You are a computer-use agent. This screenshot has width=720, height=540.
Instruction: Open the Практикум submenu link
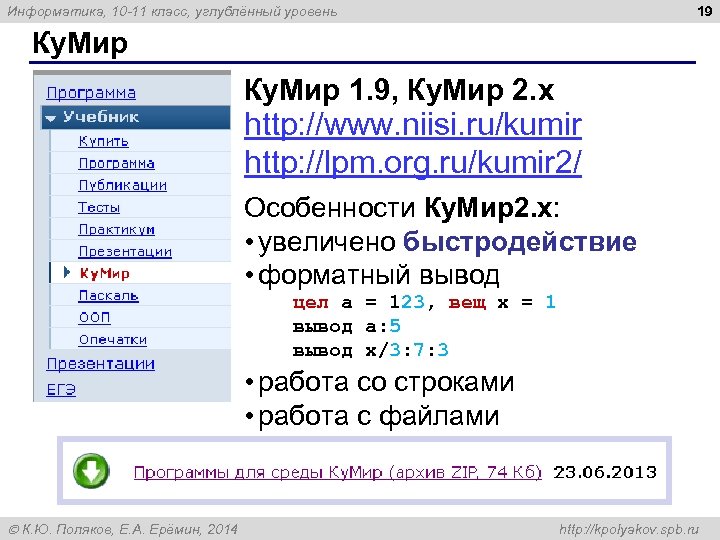[x=117, y=230]
